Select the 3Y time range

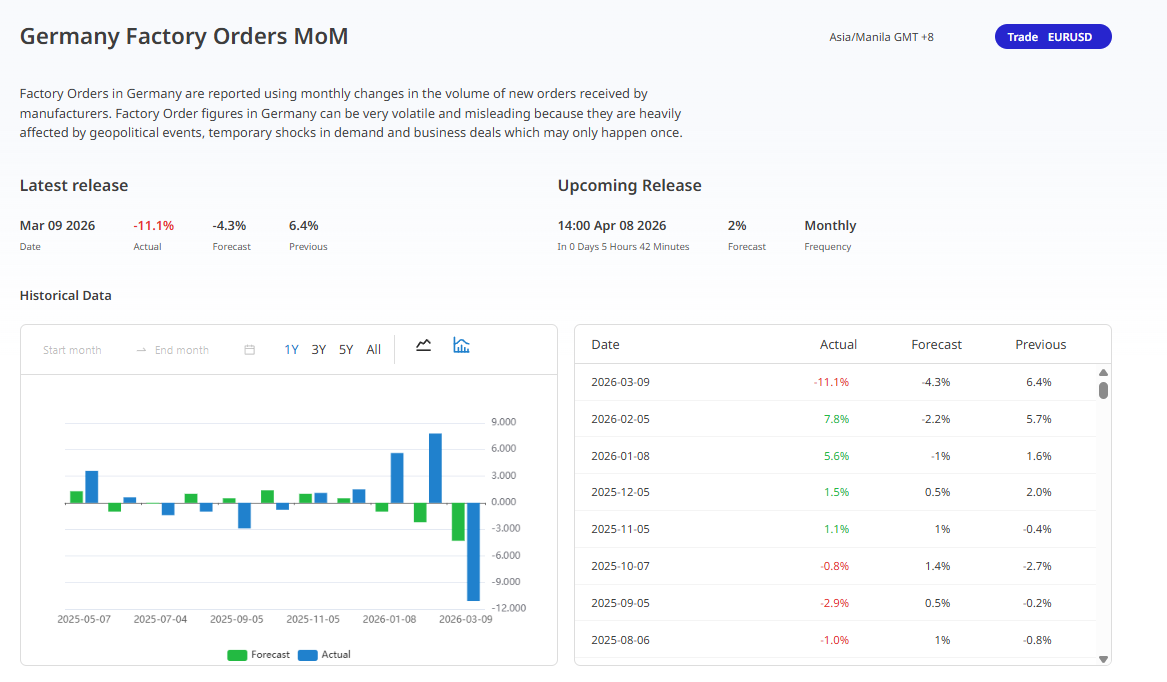(318, 350)
